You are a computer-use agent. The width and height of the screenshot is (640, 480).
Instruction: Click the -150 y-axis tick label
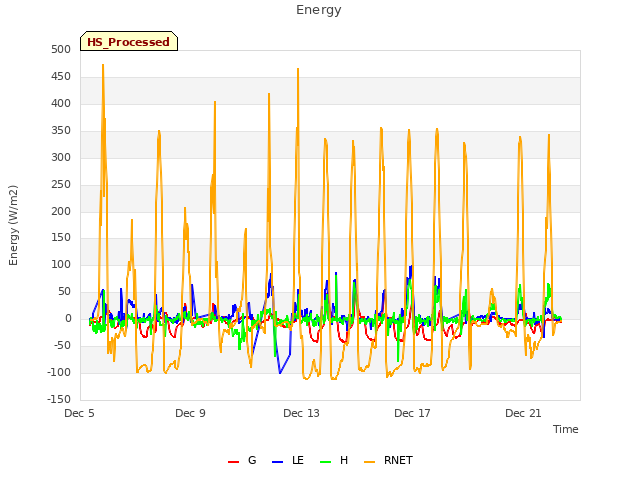(x=59, y=400)
